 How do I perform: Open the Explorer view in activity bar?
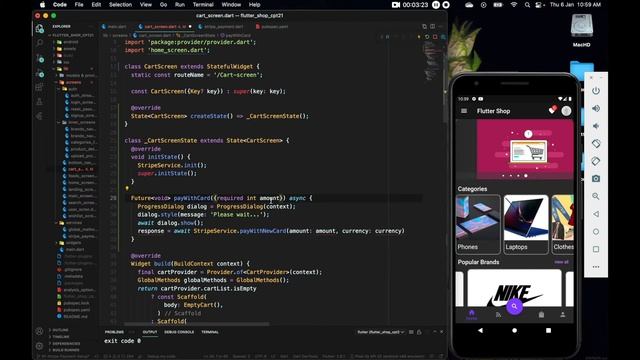tap(40, 29)
